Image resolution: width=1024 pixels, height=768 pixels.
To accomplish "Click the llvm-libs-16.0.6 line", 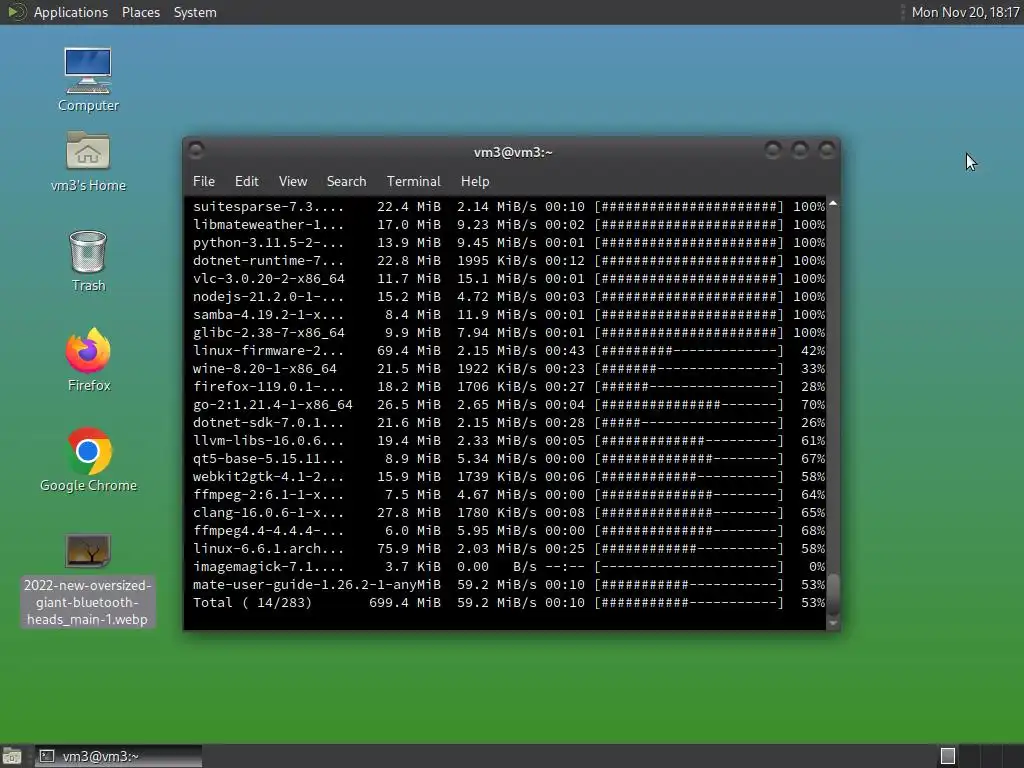I will coord(509,440).
